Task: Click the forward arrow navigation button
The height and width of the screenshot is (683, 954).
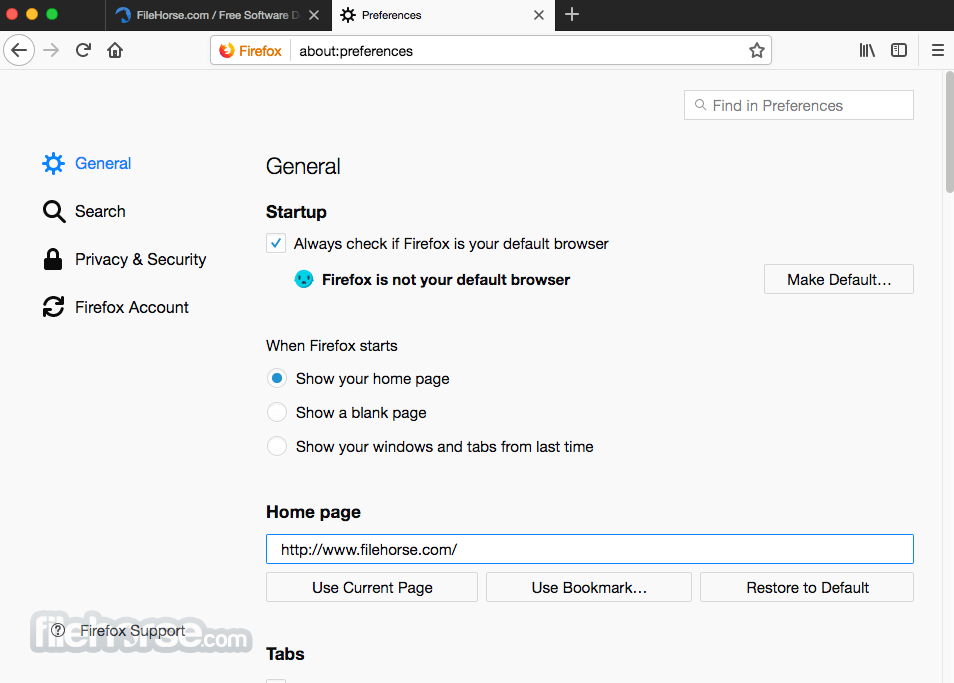Action: (x=51, y=50)
